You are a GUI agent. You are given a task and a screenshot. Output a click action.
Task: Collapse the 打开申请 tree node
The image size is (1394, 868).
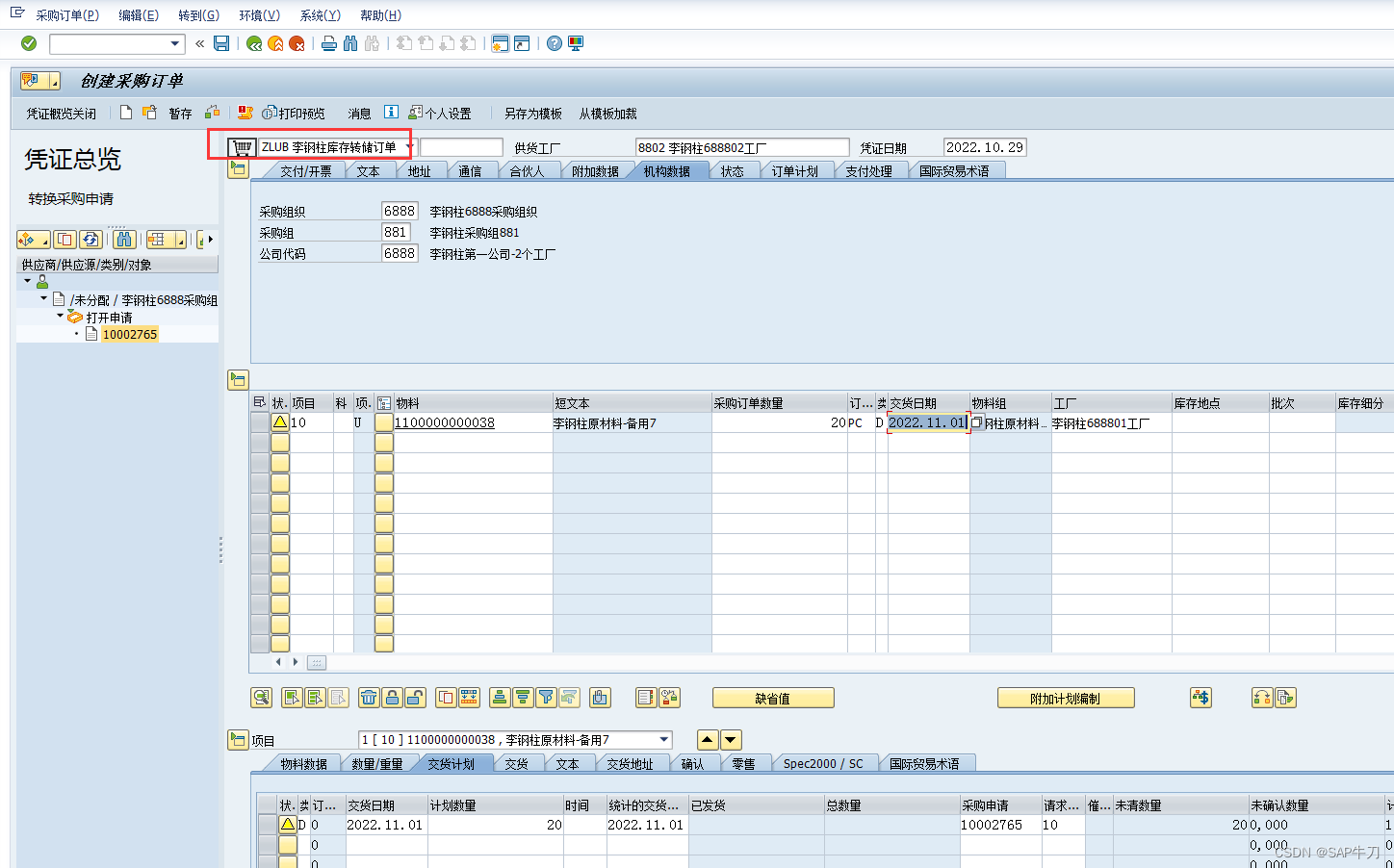click(60, 316)
